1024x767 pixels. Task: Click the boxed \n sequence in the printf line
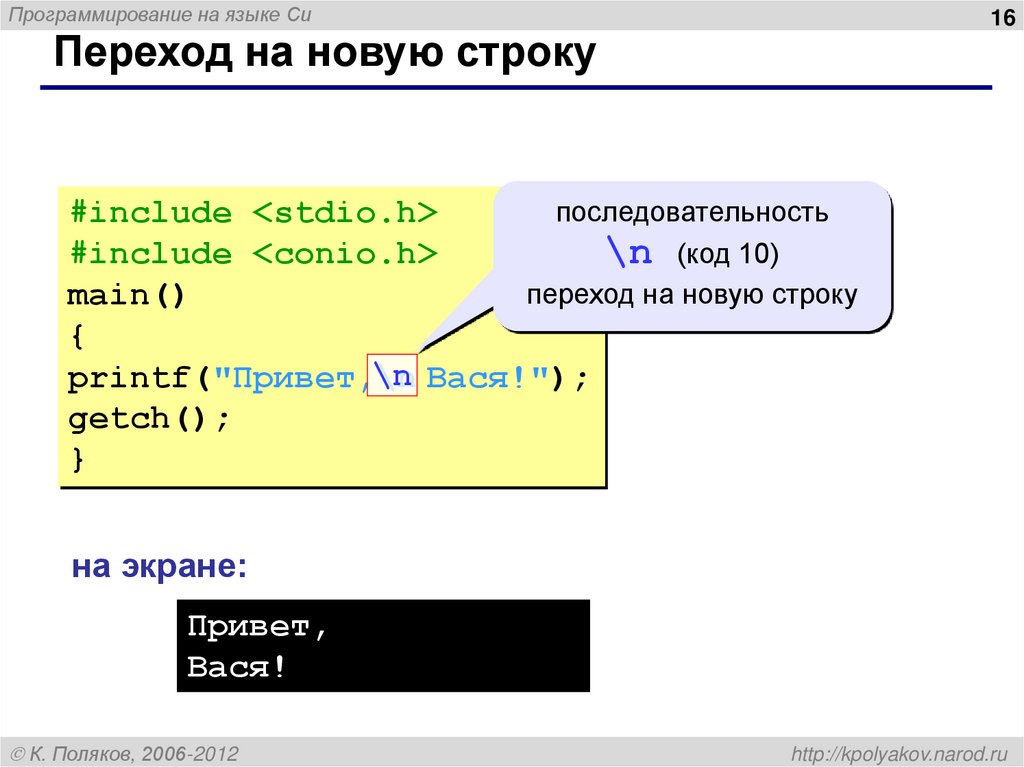[392, 375]
